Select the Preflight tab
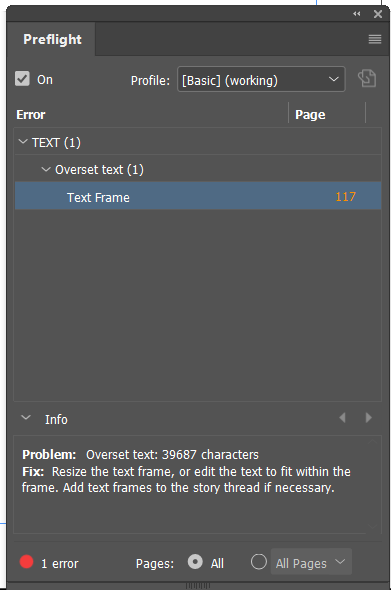The image size is (391, 590). coord(52,39)
